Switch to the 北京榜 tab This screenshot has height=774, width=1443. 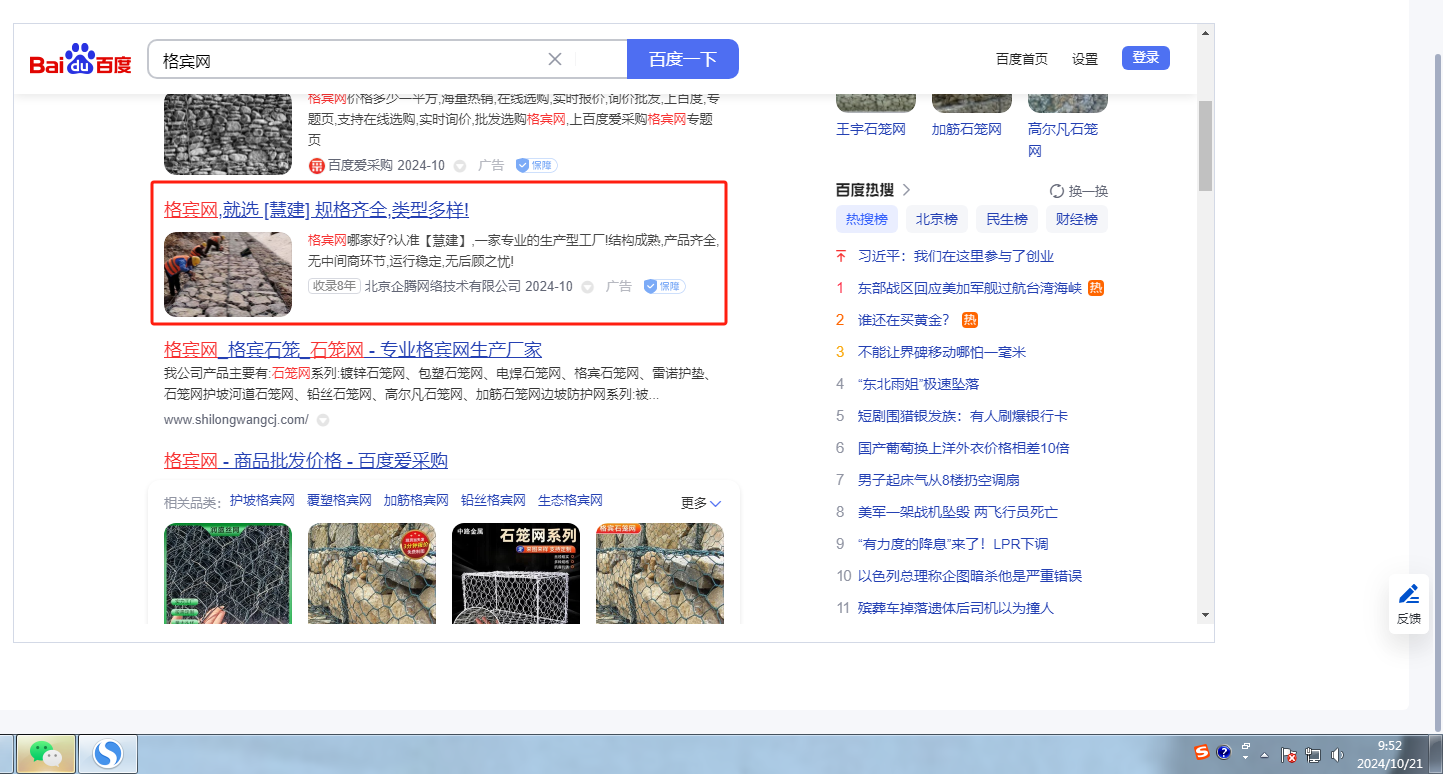[x=937, y=220]
